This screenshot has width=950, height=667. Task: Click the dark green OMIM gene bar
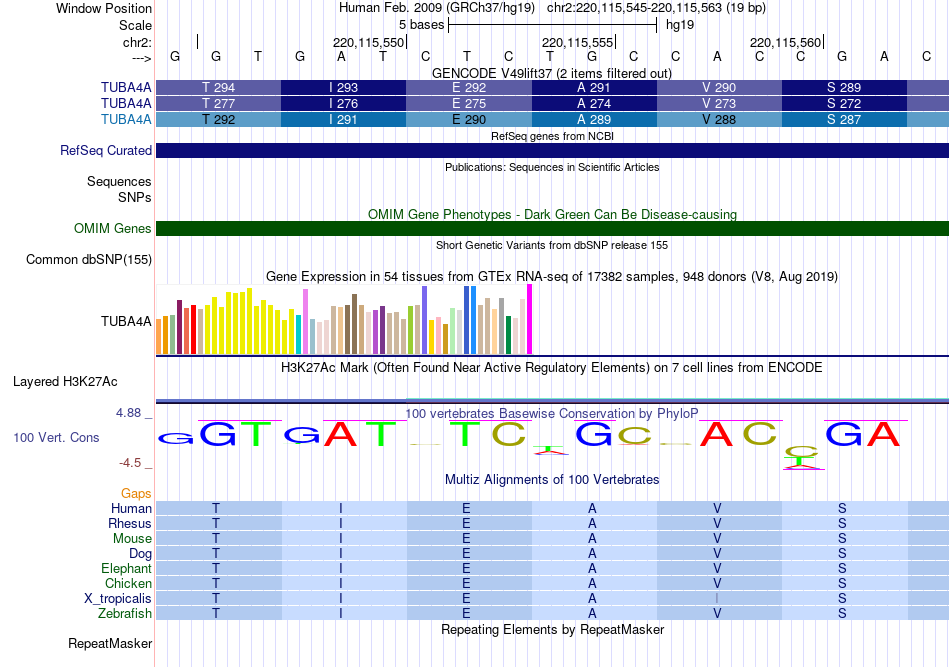(x=553, y=228)
